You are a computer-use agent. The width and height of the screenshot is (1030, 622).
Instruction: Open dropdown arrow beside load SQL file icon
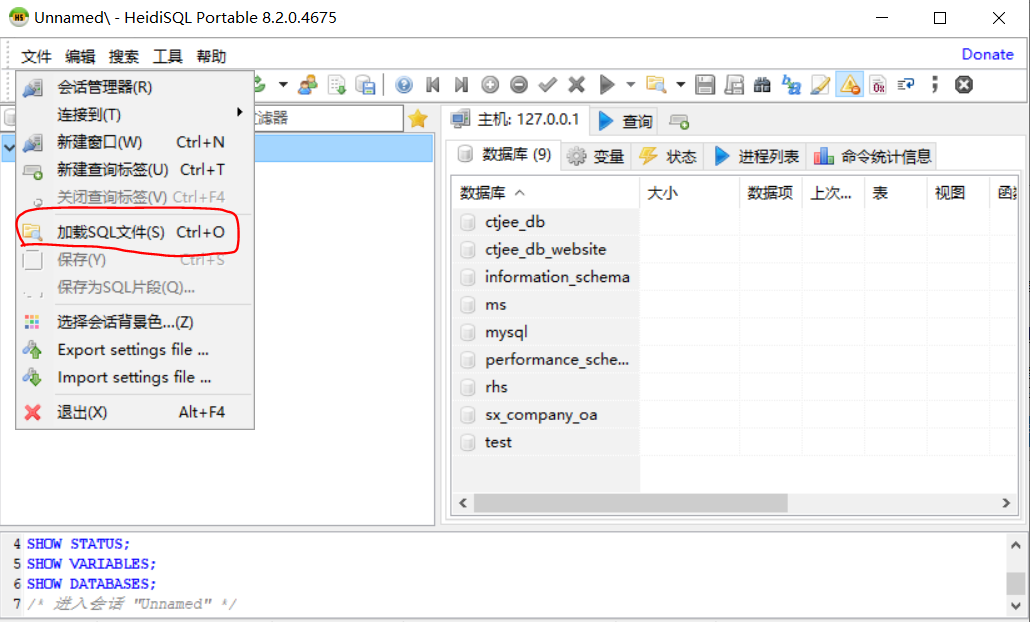(681, 85)
